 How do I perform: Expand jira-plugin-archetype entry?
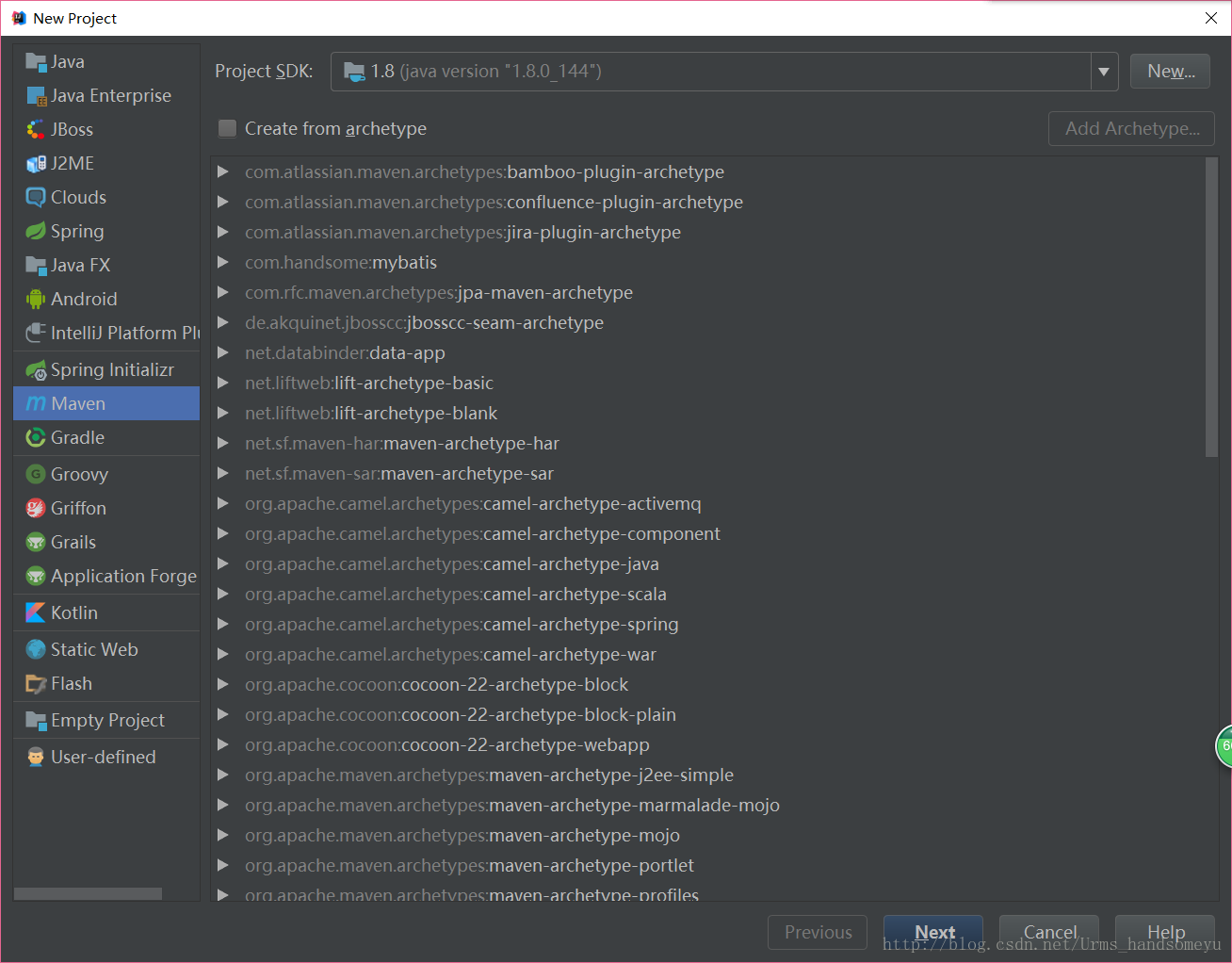[x=223, y=233]
